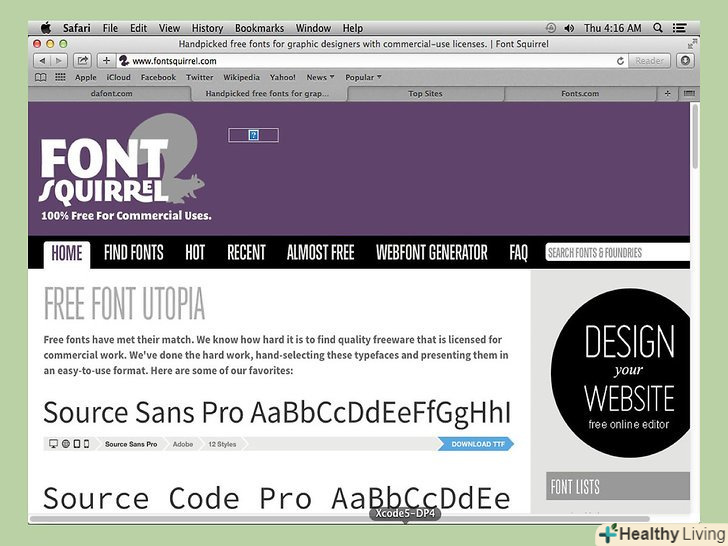Open the Bookmarks menu

tap(260, 28)
